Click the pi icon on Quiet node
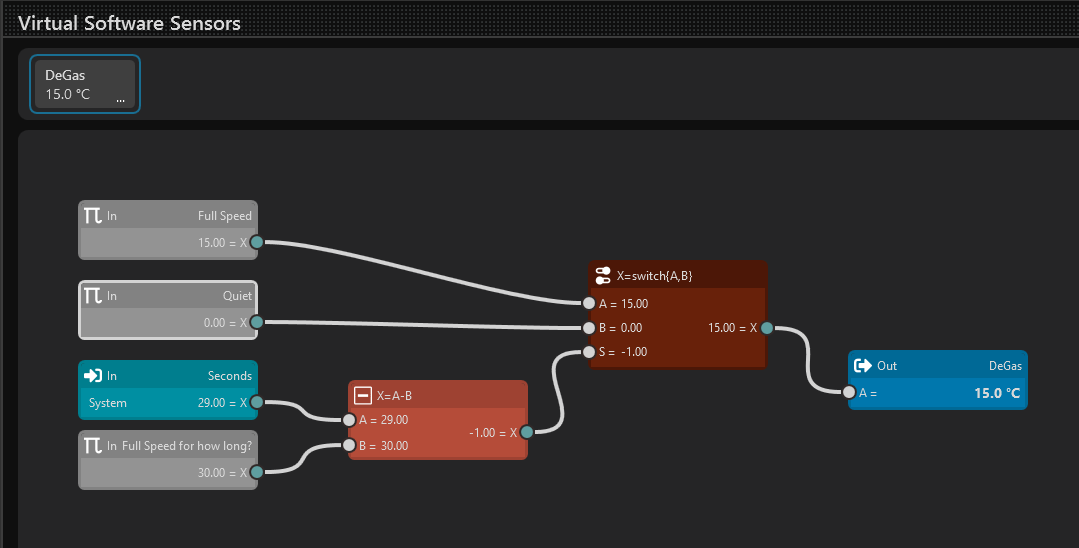 [92, 295]
